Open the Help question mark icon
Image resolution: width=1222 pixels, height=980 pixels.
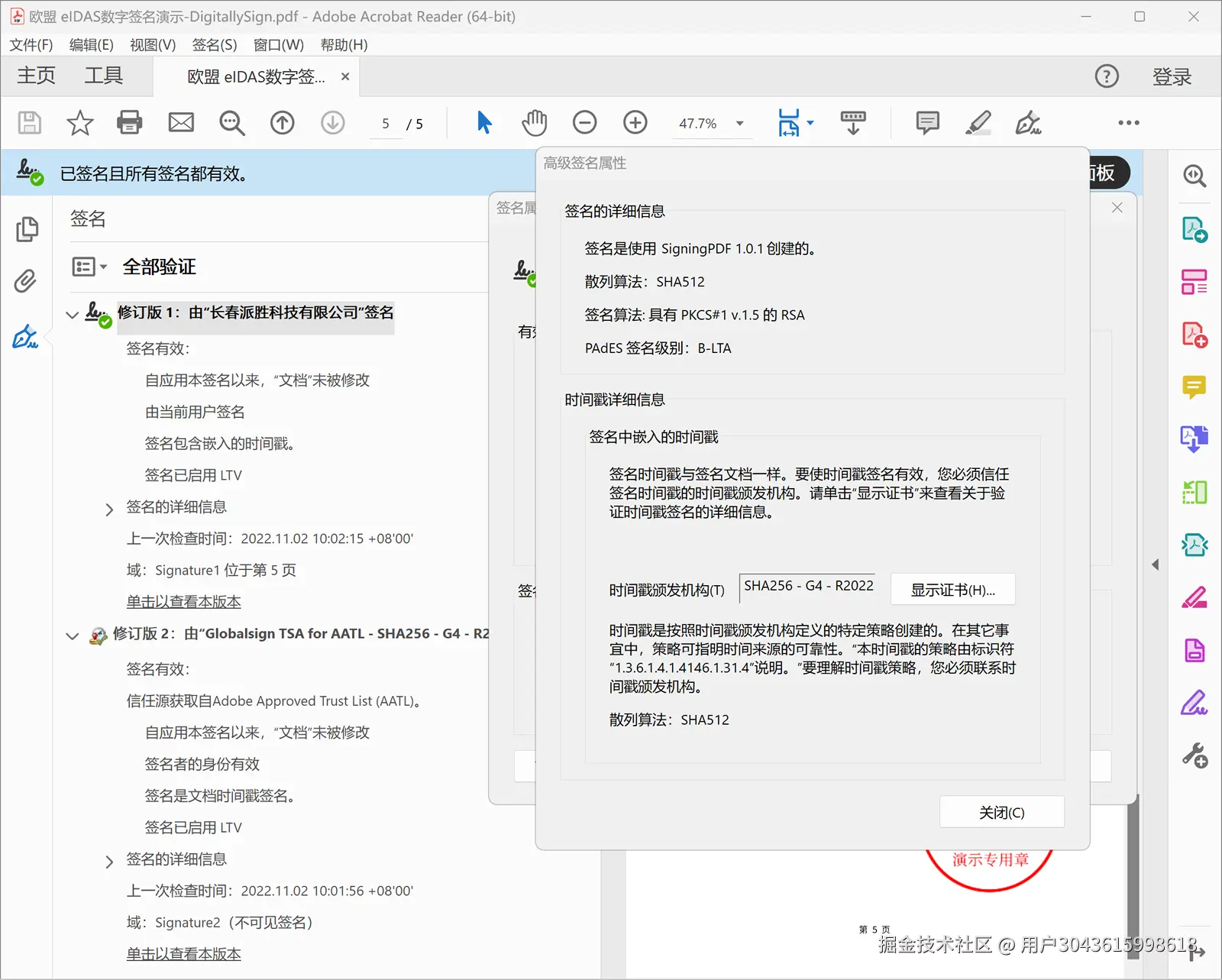(x=1107, y=76)
